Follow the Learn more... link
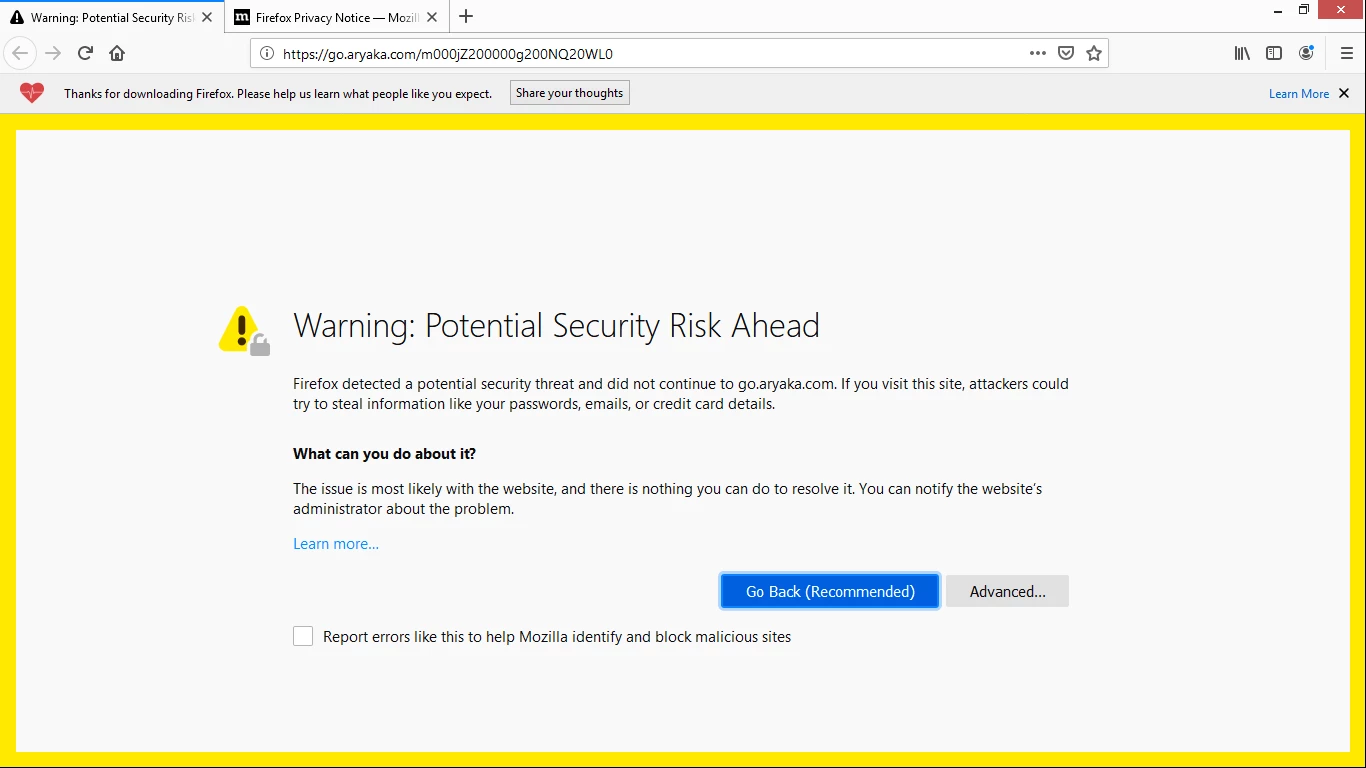The image size is (1366, 768). tap(336, 544)
